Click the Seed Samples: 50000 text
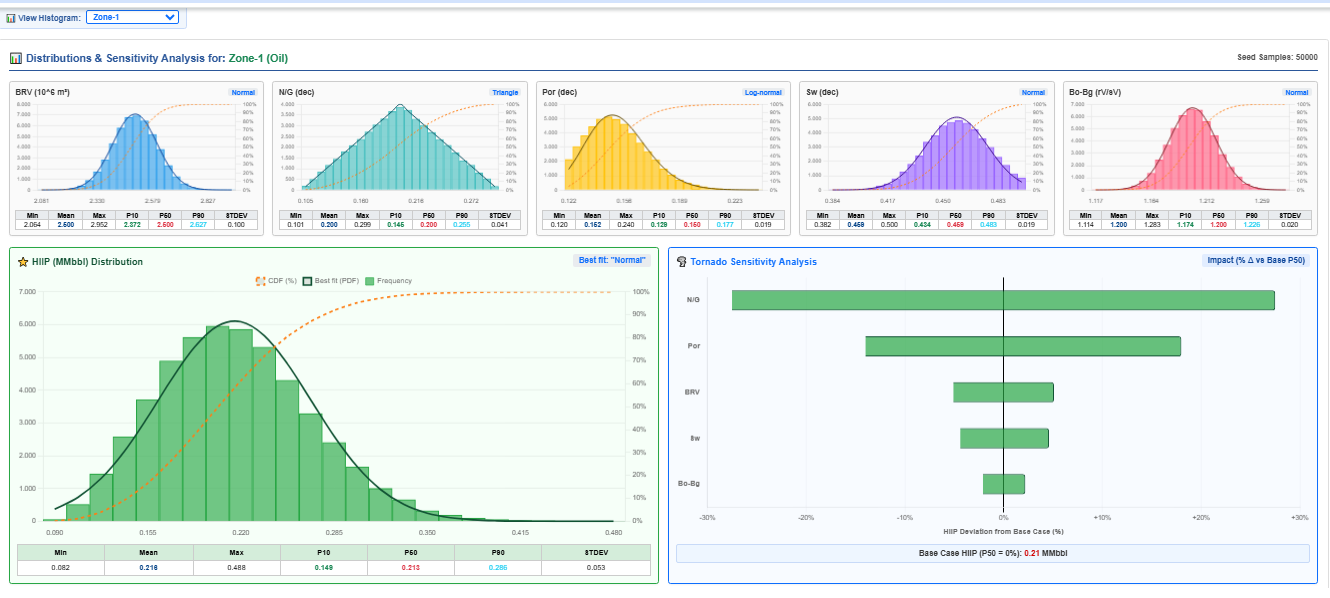 pyautogui.click(x=1277, y=57)
